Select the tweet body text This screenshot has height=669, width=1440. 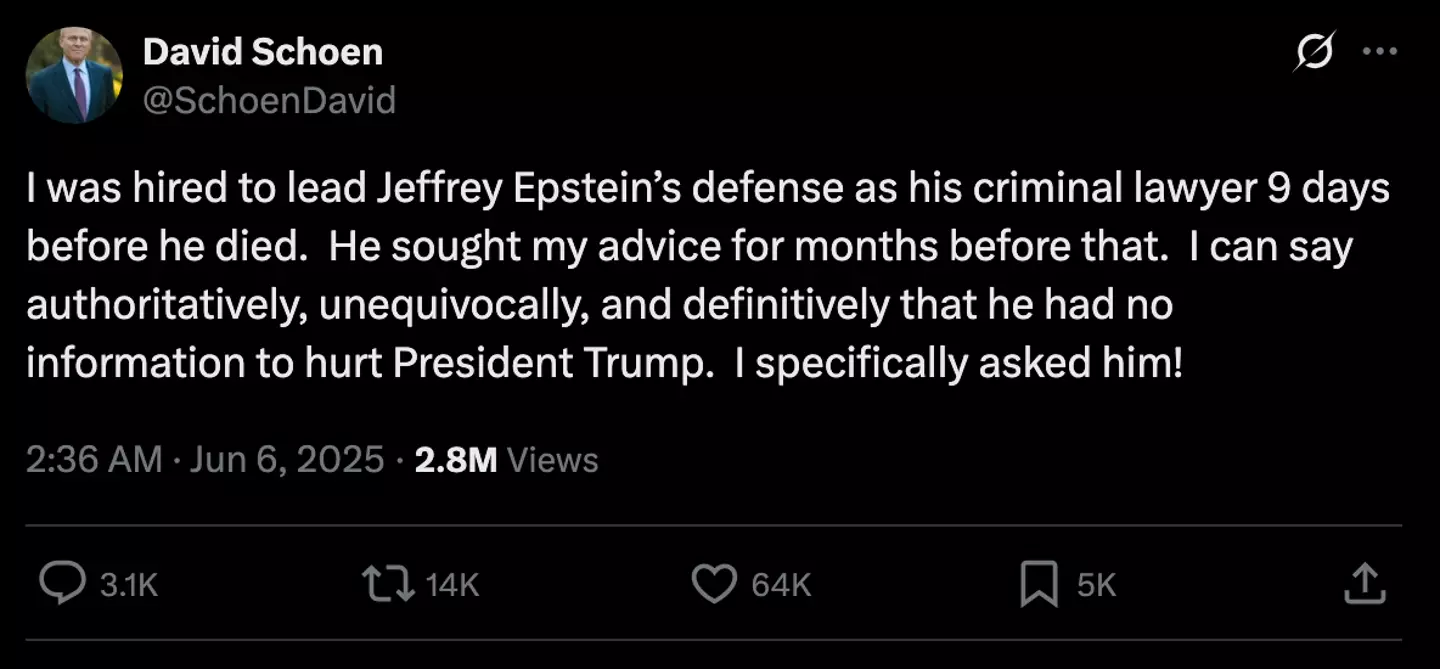click(700, 275)
